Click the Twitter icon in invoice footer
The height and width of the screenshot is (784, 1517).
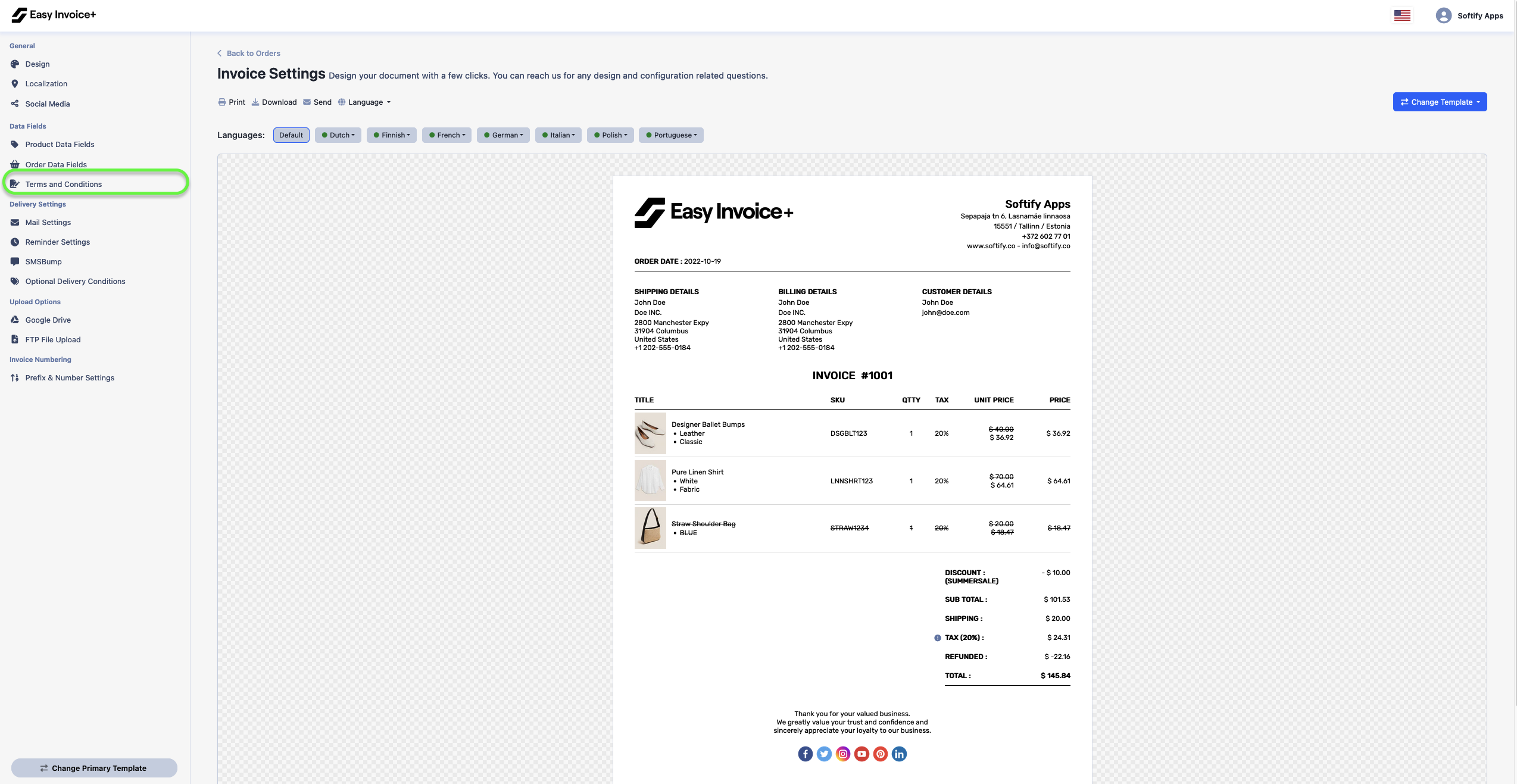point(824,754)
